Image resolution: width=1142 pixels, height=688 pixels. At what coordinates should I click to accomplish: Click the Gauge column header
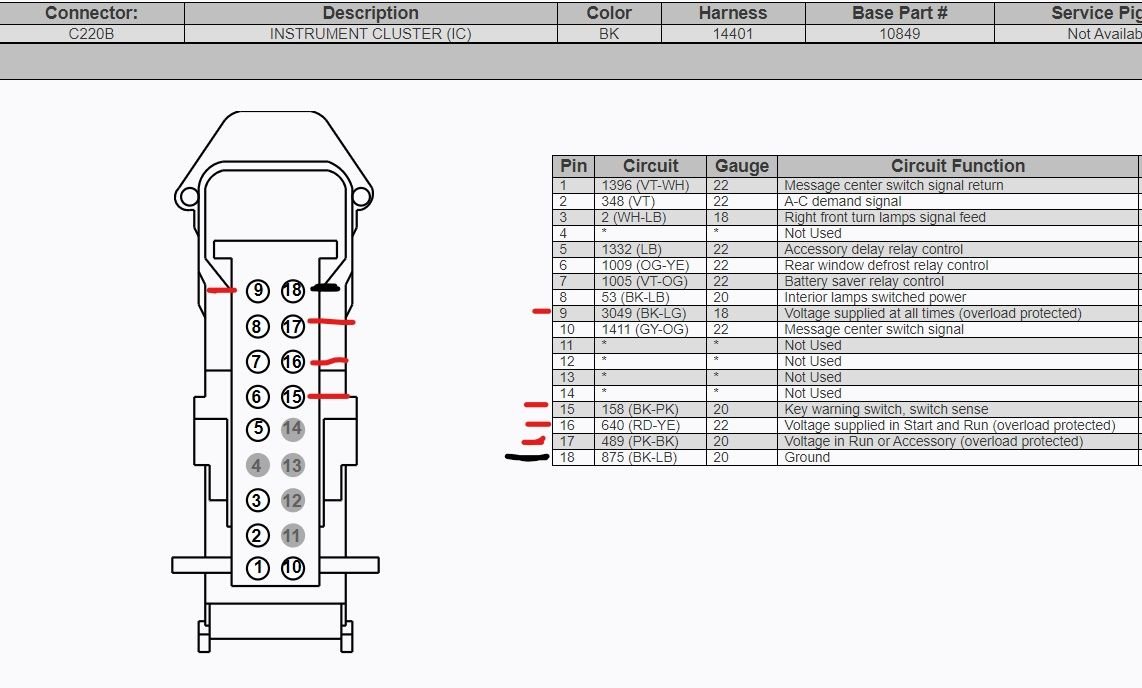click(x=741, y=166)
